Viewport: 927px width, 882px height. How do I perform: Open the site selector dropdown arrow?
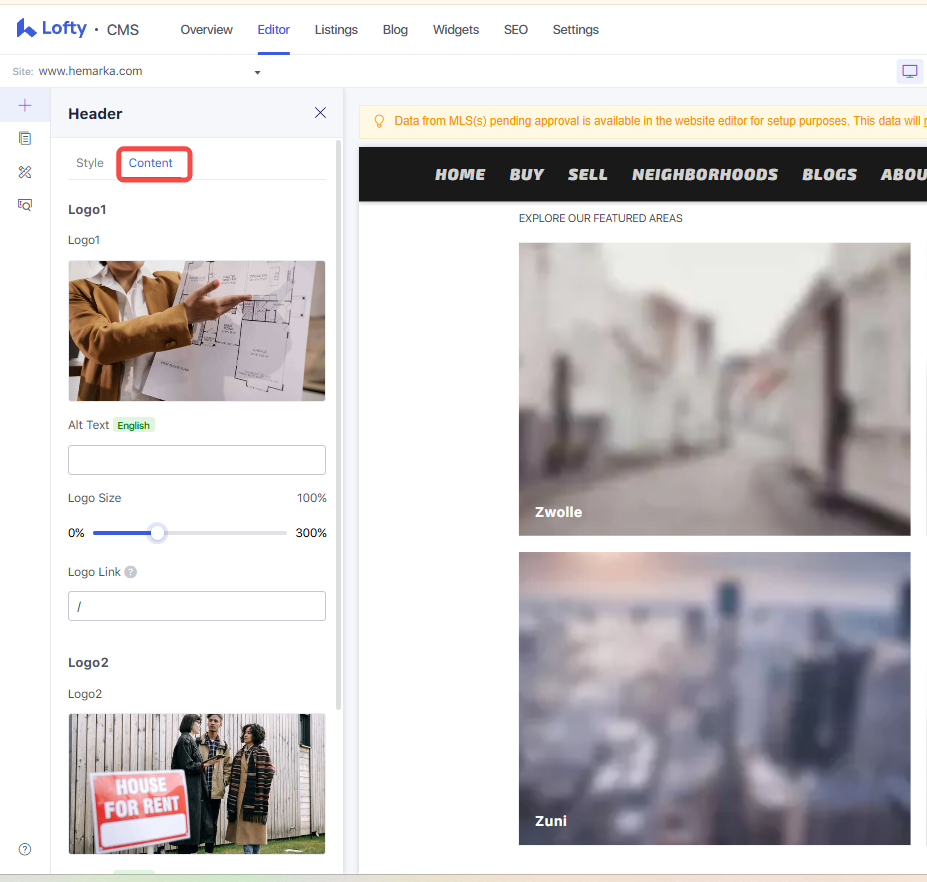point(257,73)
